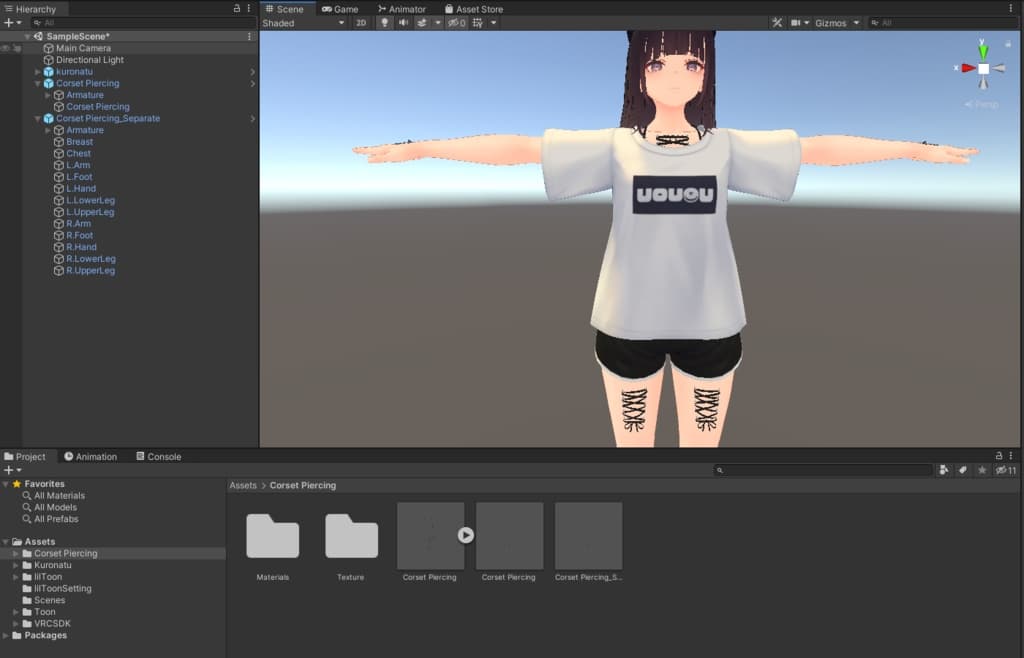Lock the Hierarchy panel with the padlock icon
This screenshot has width=1024, height=658.
(x=237, y=8)
